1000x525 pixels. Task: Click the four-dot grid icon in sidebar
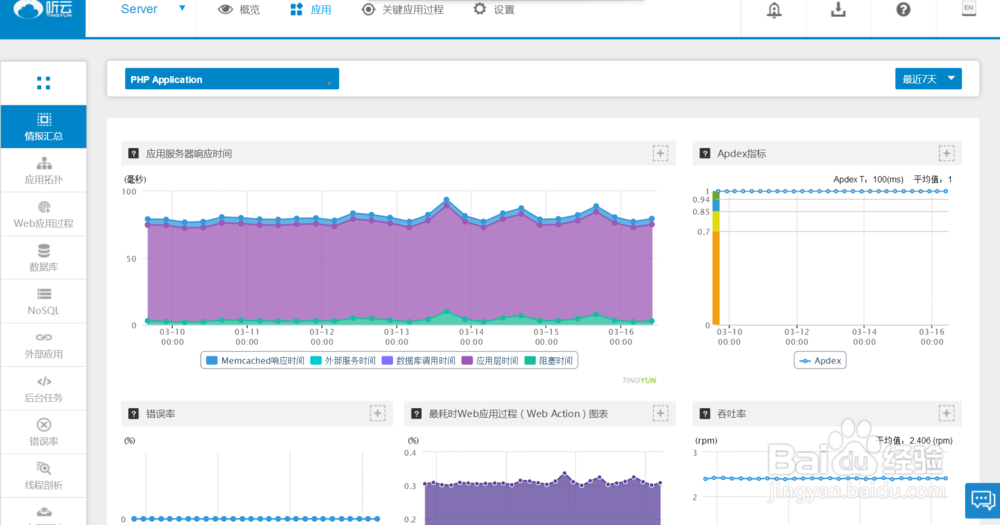click(x=43, y=83)
